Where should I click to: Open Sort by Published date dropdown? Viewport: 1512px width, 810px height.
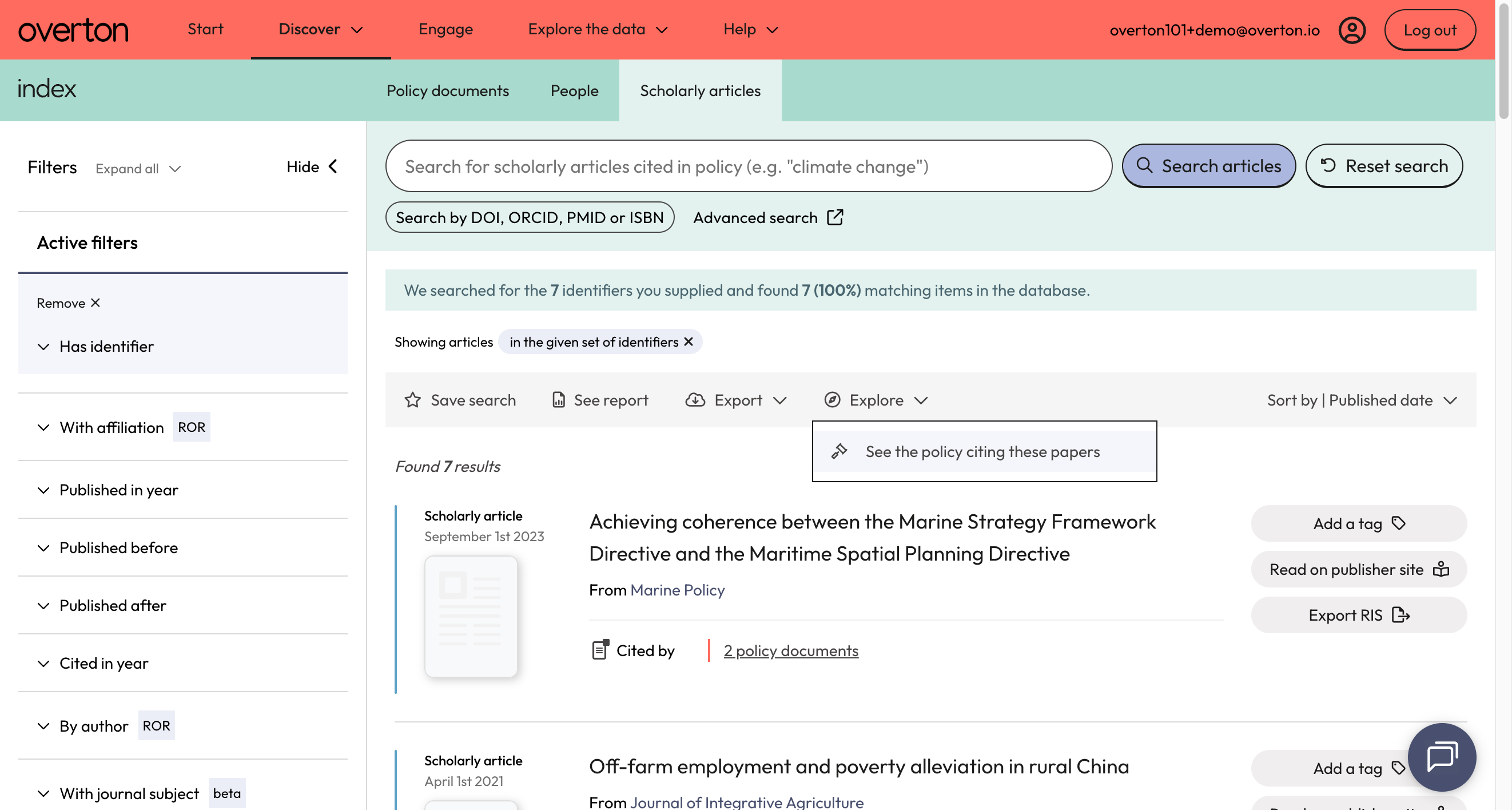(1362, 400)
